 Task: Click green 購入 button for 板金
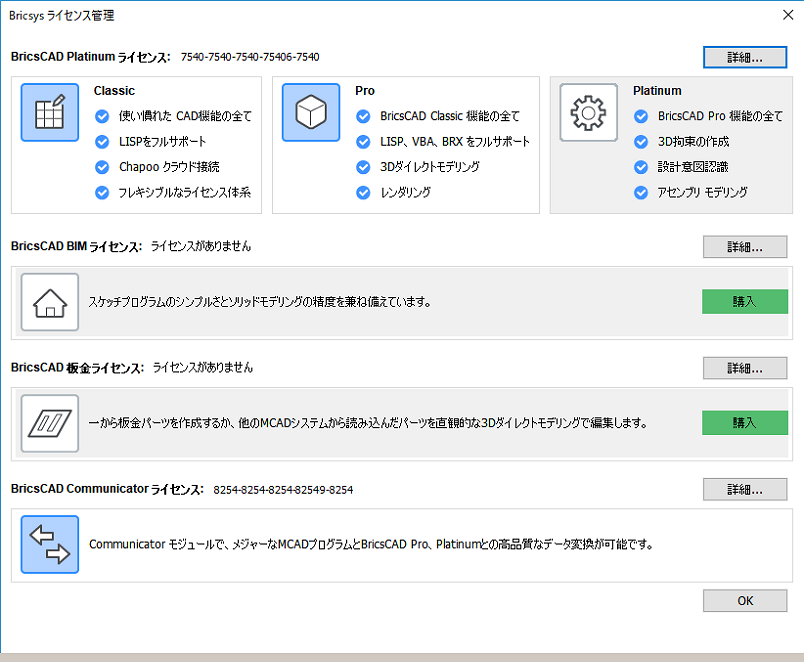[x=745, y=423]
